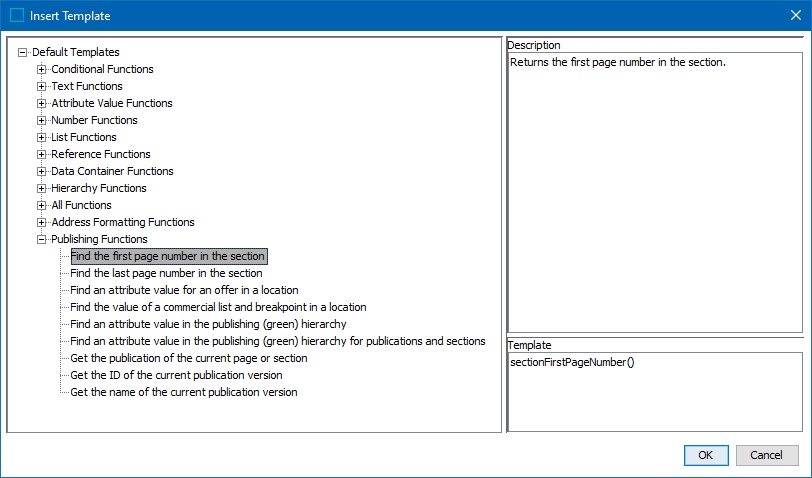Collapse the Publishing Functions node

(x=41, y=240)
